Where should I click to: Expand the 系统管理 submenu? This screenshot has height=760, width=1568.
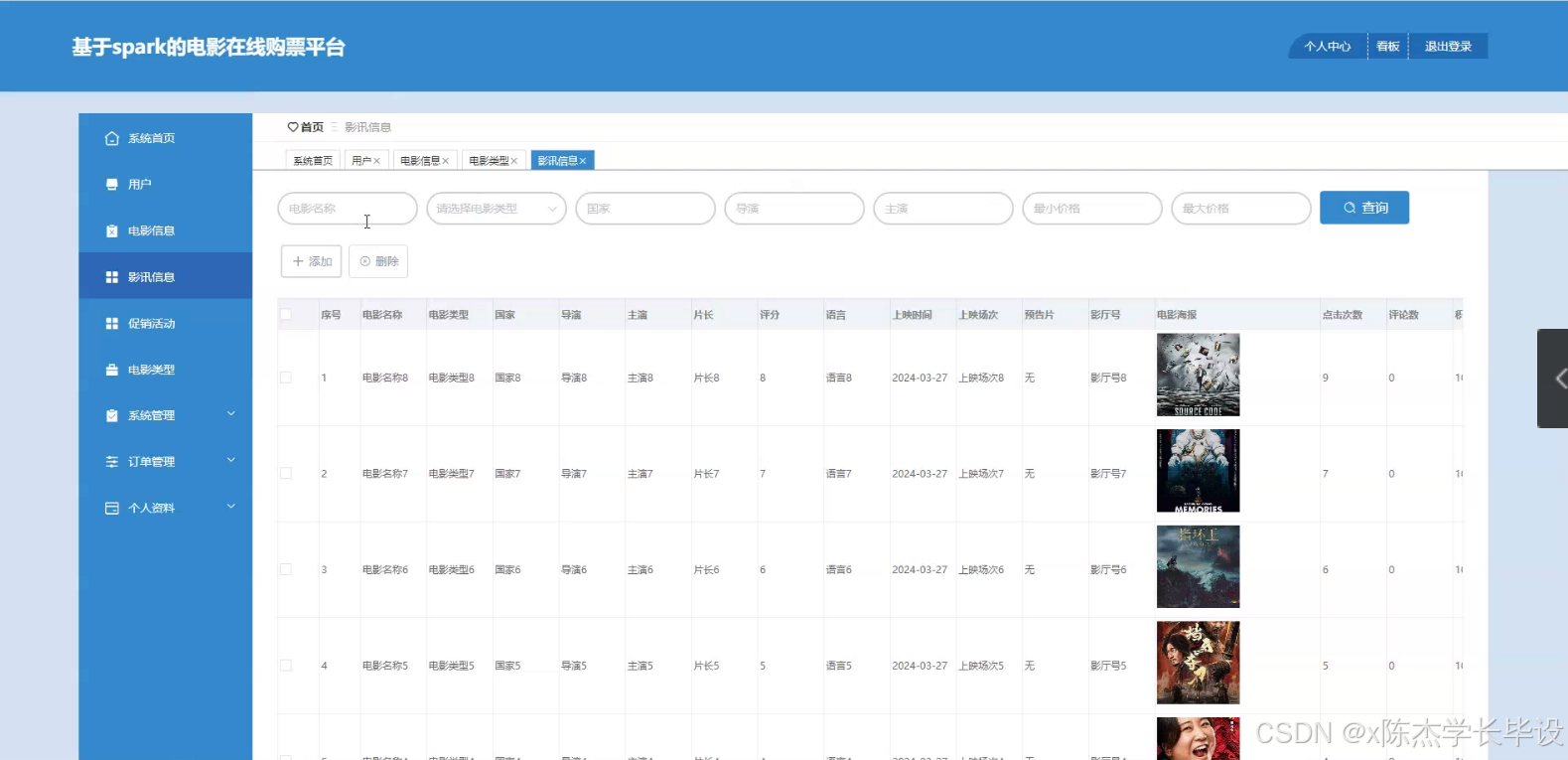pyautogui.click(x=231, y=414)
